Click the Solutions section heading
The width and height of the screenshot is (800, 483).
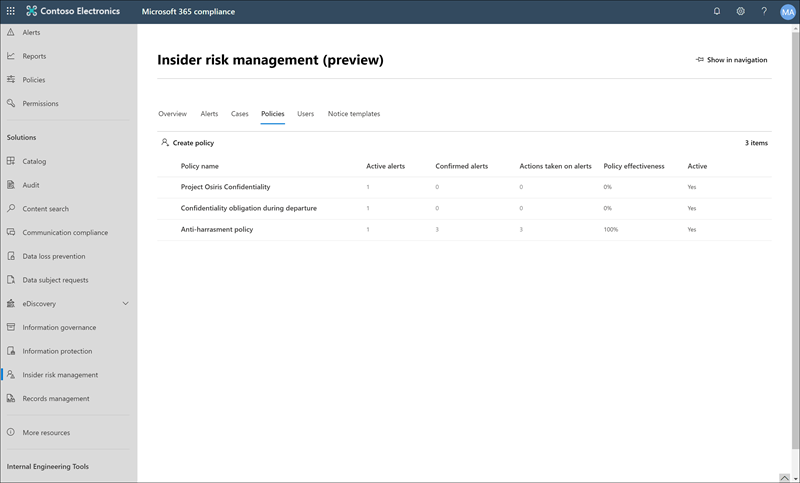(21, 137)
